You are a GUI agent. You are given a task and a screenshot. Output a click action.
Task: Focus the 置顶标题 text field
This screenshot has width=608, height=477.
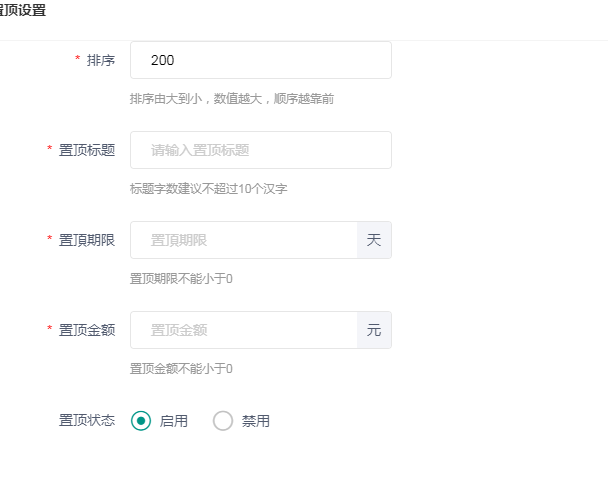tap(260, 150)
